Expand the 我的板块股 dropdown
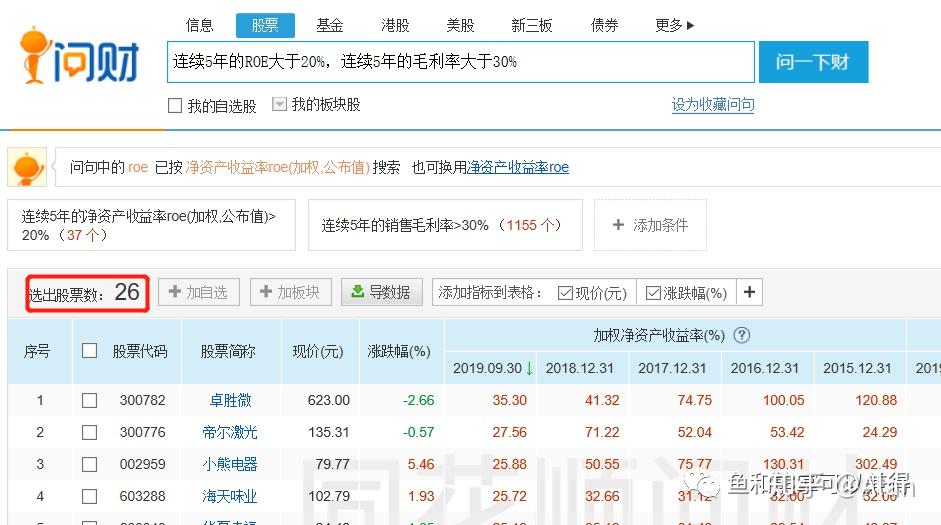The height and width of the screenshot is (525, 941). tap(279, 104)
